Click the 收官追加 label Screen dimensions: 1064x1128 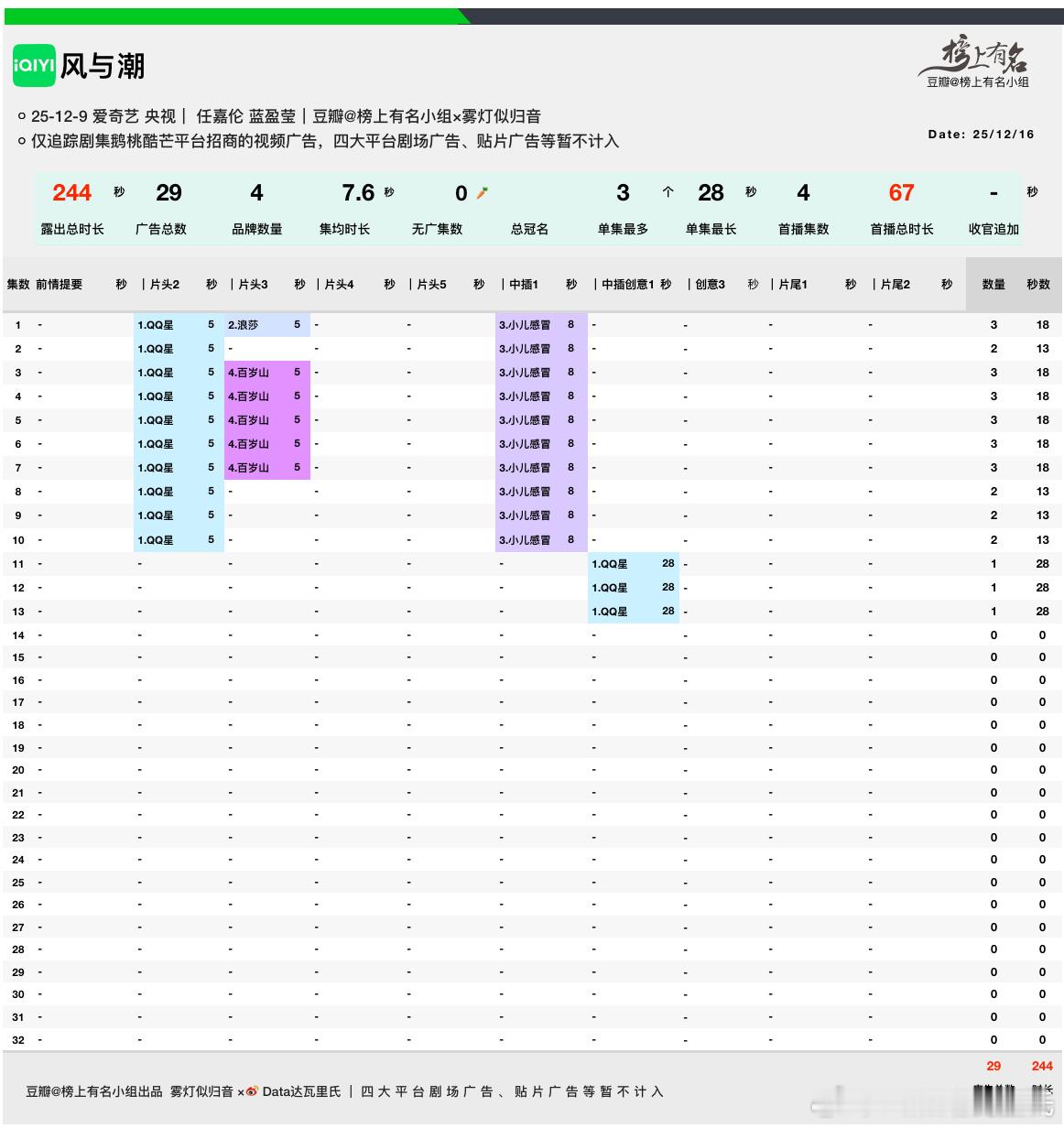[x=993, y=229]
